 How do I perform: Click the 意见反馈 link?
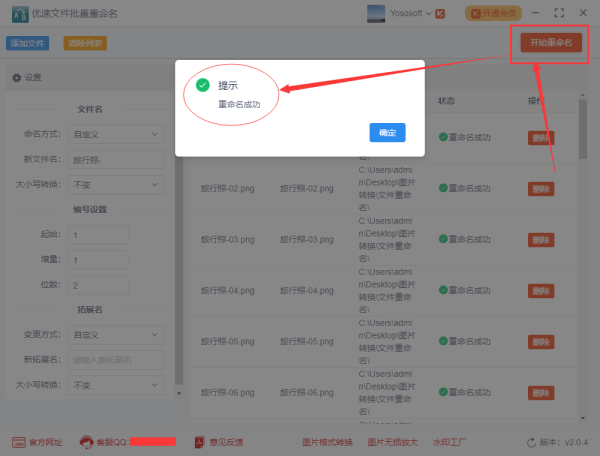tap(226, 442)
